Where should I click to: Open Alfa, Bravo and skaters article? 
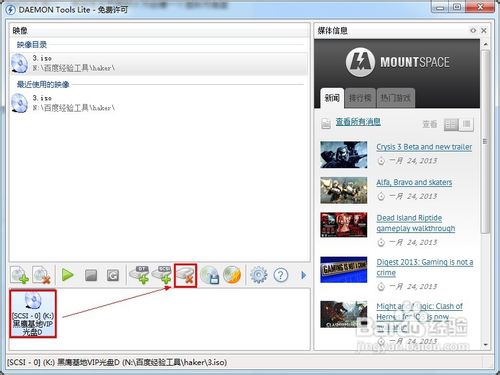(414, 182)
